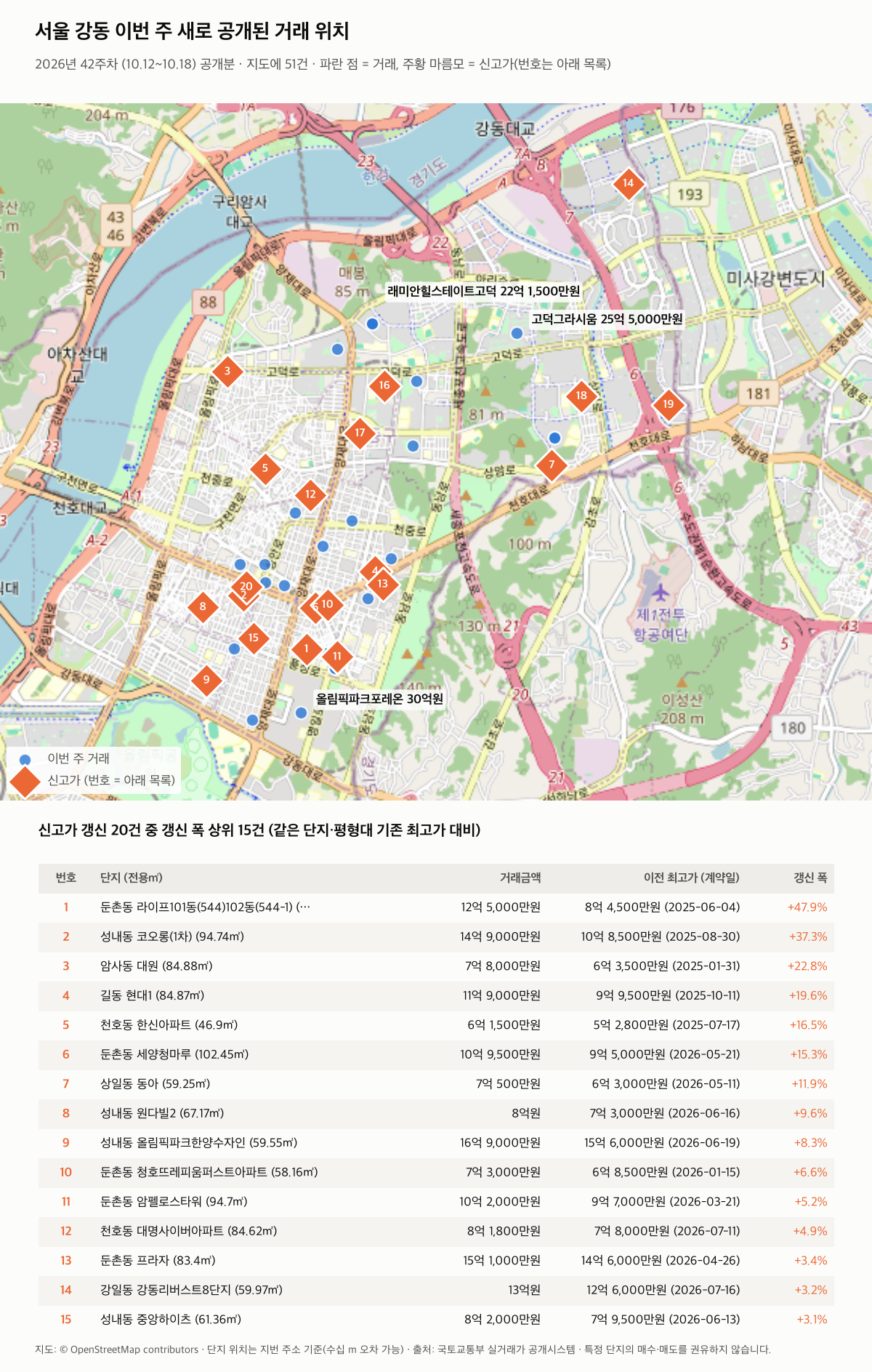Click the '올림픽파크포레온 30억원' map label
The width and height of the screenshot is (872, 1372).
click(x=379, y=699)
